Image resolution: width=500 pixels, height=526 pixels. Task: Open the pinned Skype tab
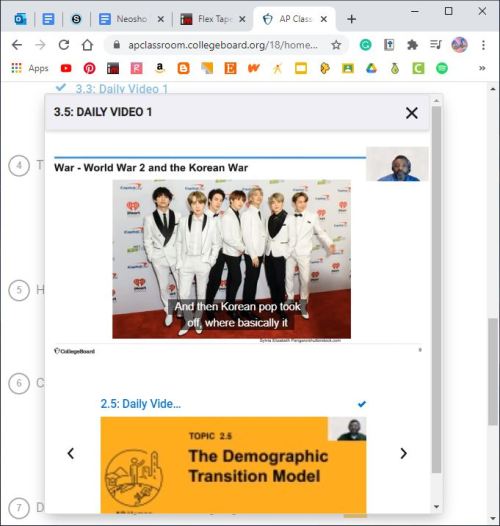(76, 19)
